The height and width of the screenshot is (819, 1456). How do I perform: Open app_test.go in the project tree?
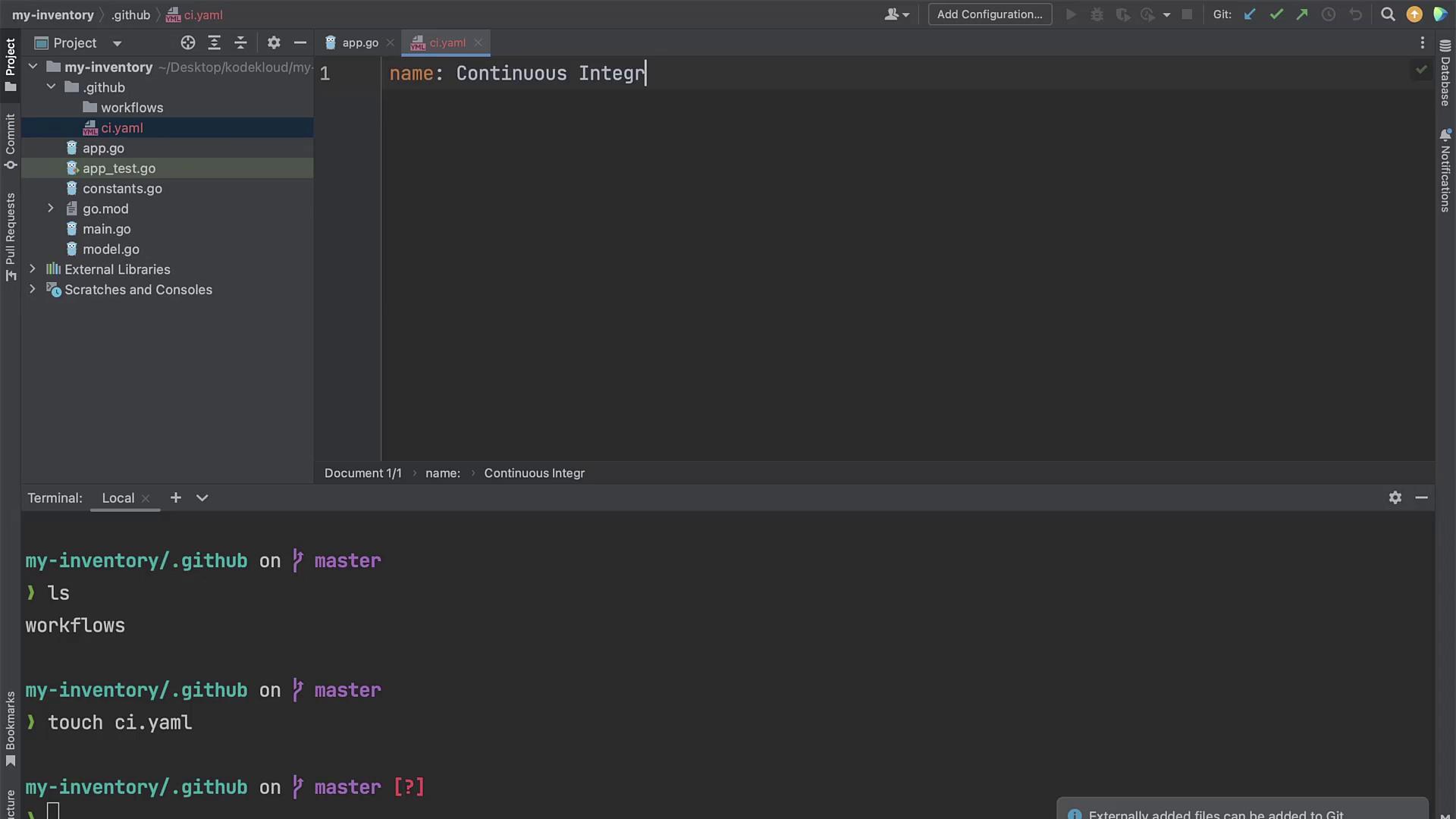[x=119, y=168]
